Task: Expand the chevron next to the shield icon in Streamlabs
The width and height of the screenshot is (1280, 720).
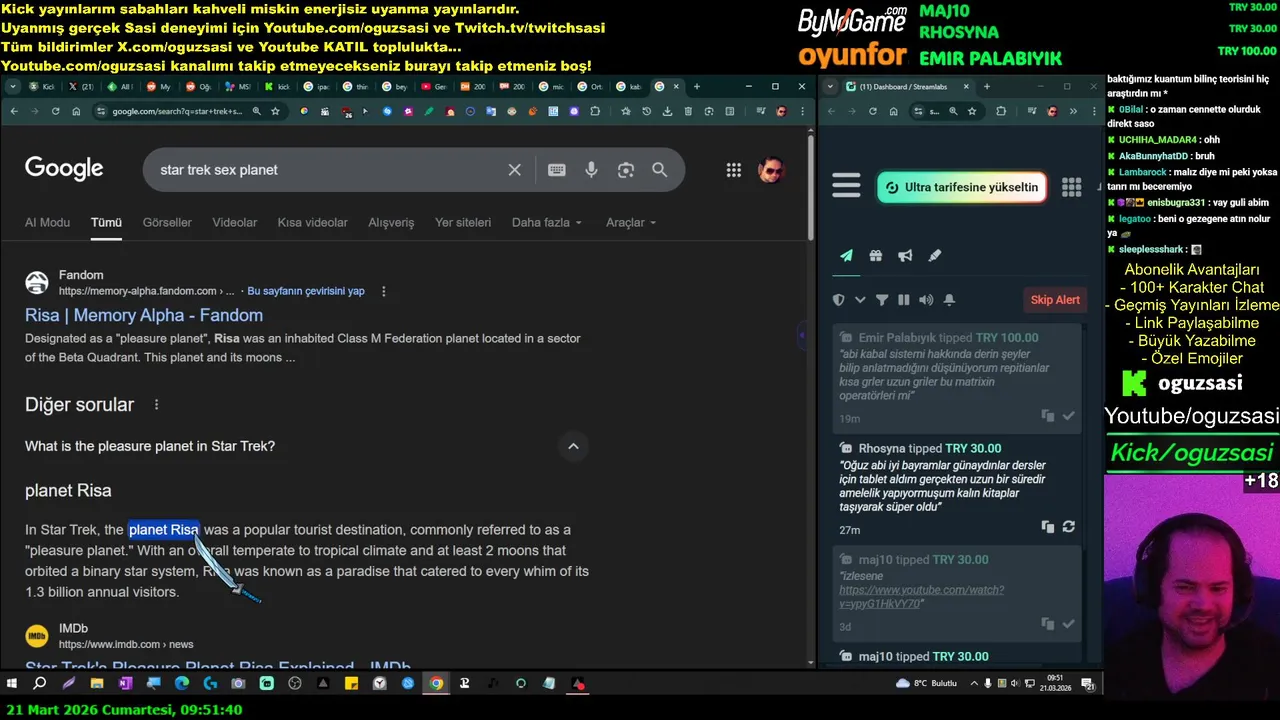Action: pyautogui.click(x=860, y=299)
